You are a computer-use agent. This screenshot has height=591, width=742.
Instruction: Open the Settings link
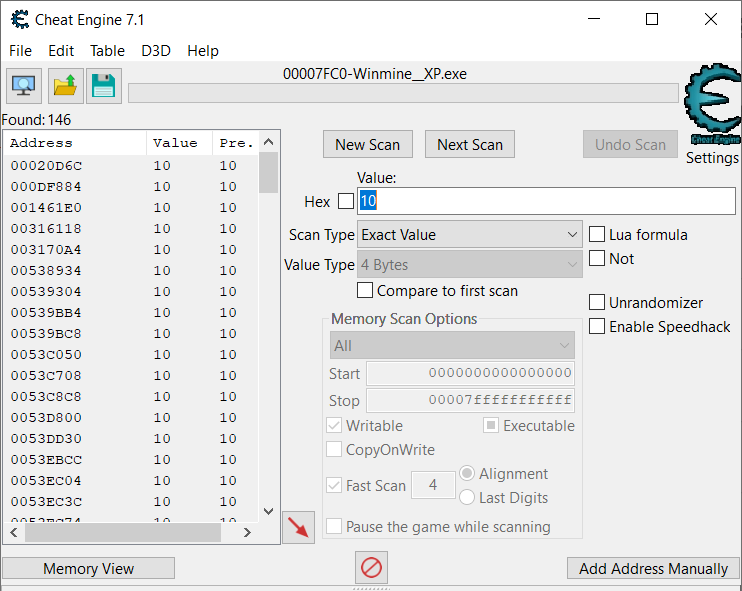pos(712,158)
